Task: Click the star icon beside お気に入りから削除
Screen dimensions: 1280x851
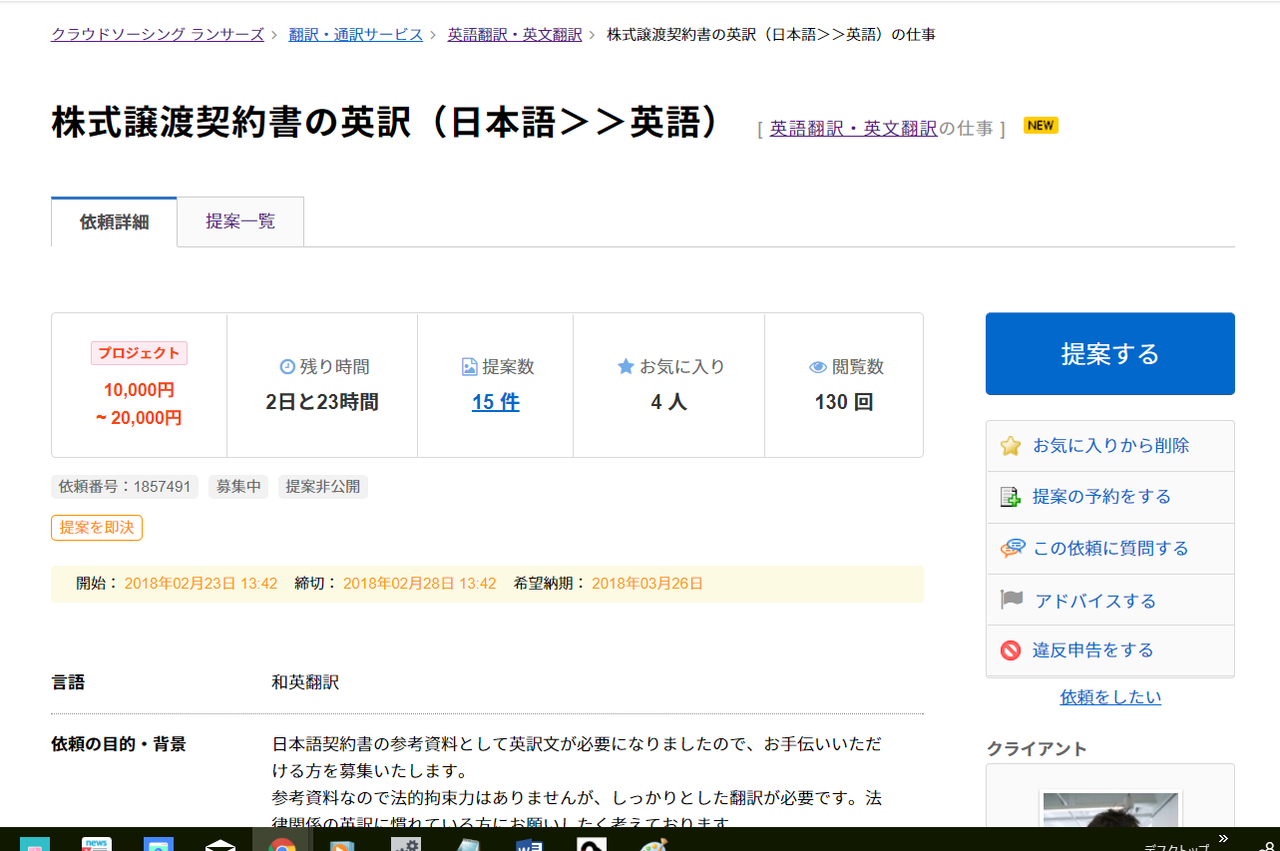Action: coord(1010,445)
